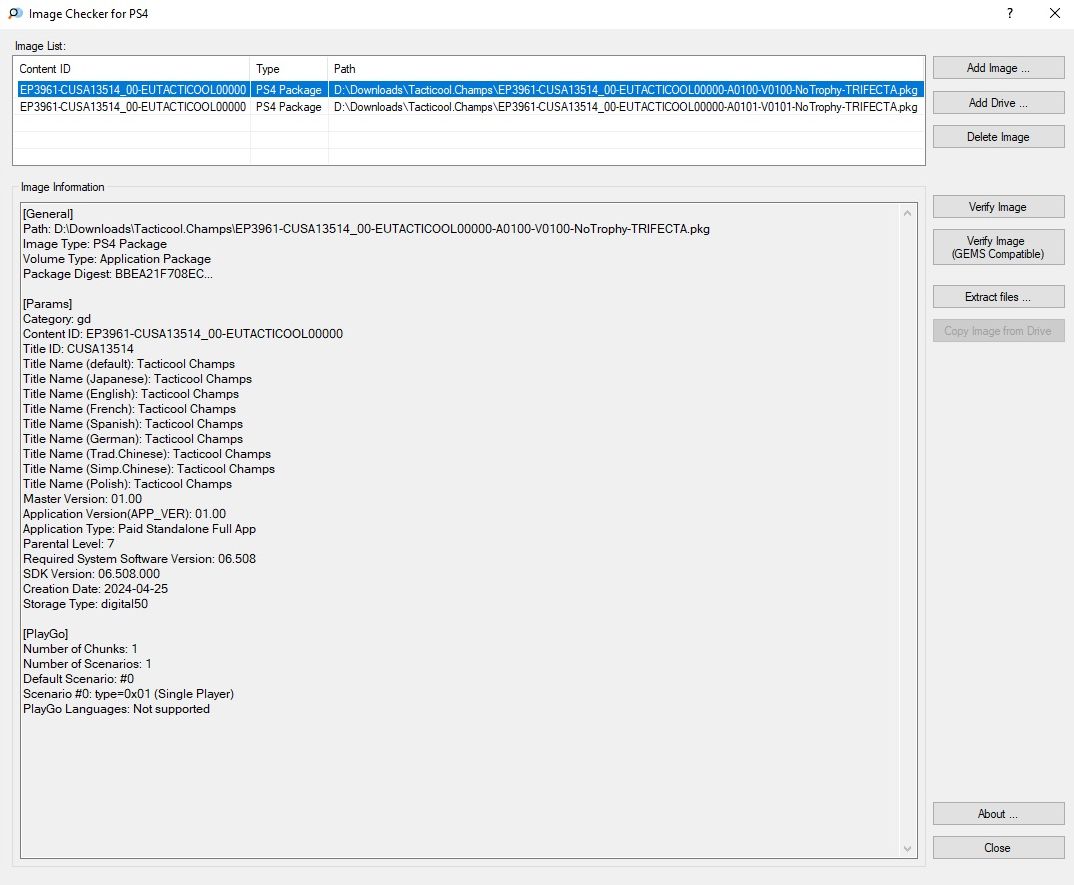Click PlayGo Languages: Not supported line
Image resolution: width=1074 pixels, height=885 pixels.
(x=116, y=709)
